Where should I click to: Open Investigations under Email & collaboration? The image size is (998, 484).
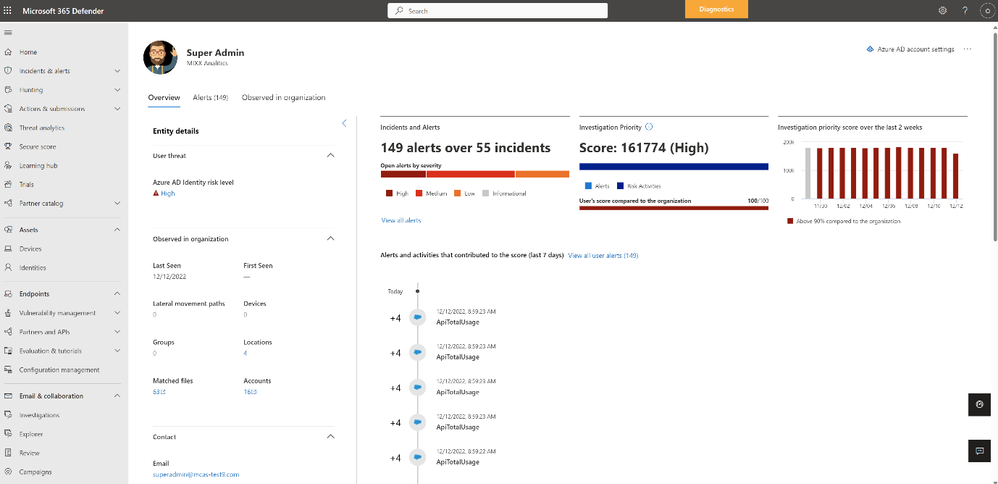39,415
